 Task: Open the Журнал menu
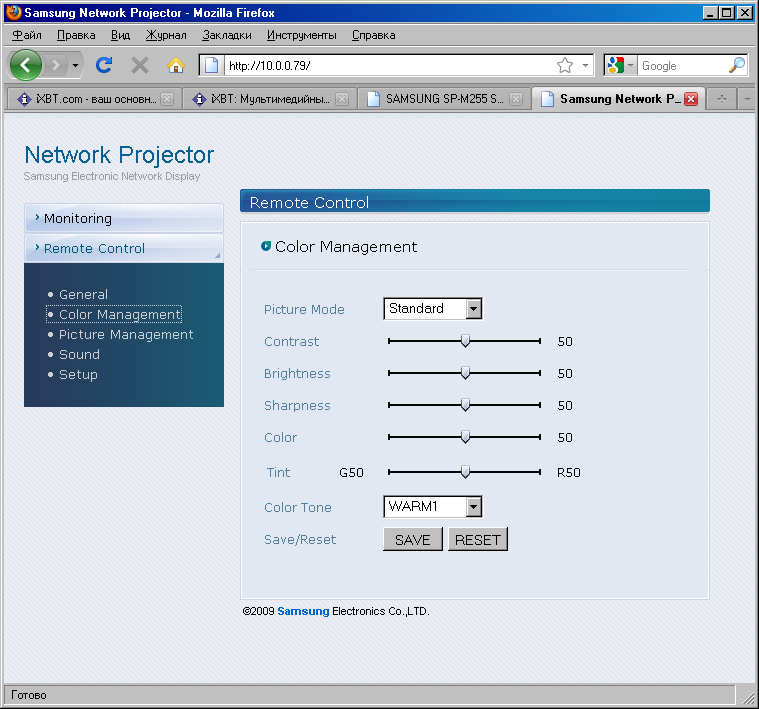pyautogui.click(x=166, y=35)
